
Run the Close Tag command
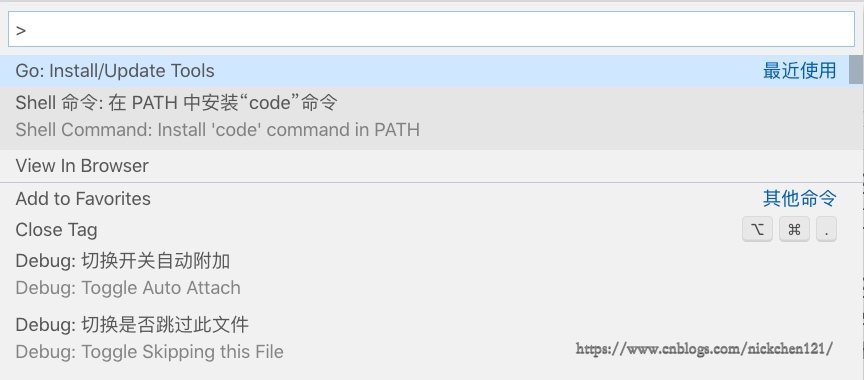424,230
